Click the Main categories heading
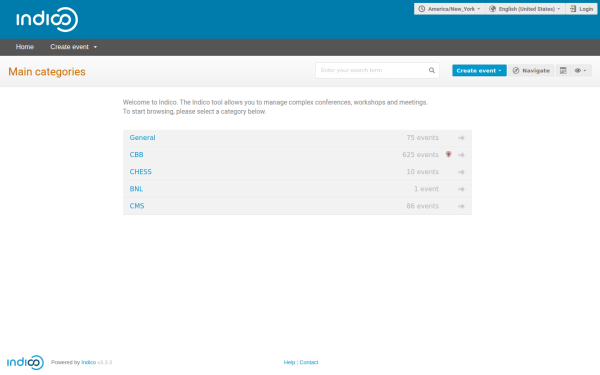 click(47, 72)
